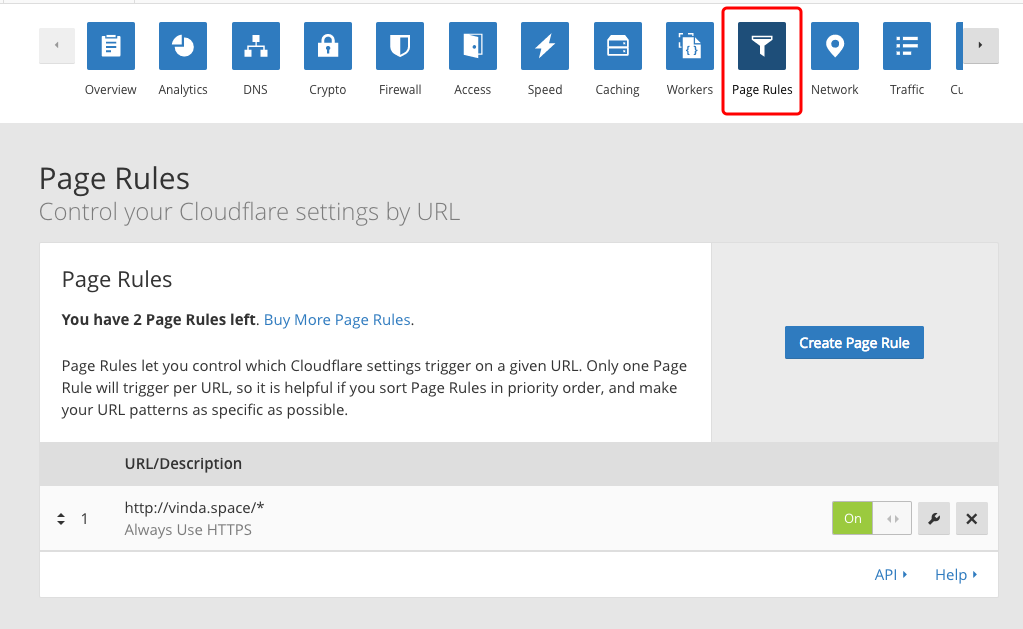Click the Create Page Rule button
The width and height of the screenshot is (1023, 629).
(854, 343)
